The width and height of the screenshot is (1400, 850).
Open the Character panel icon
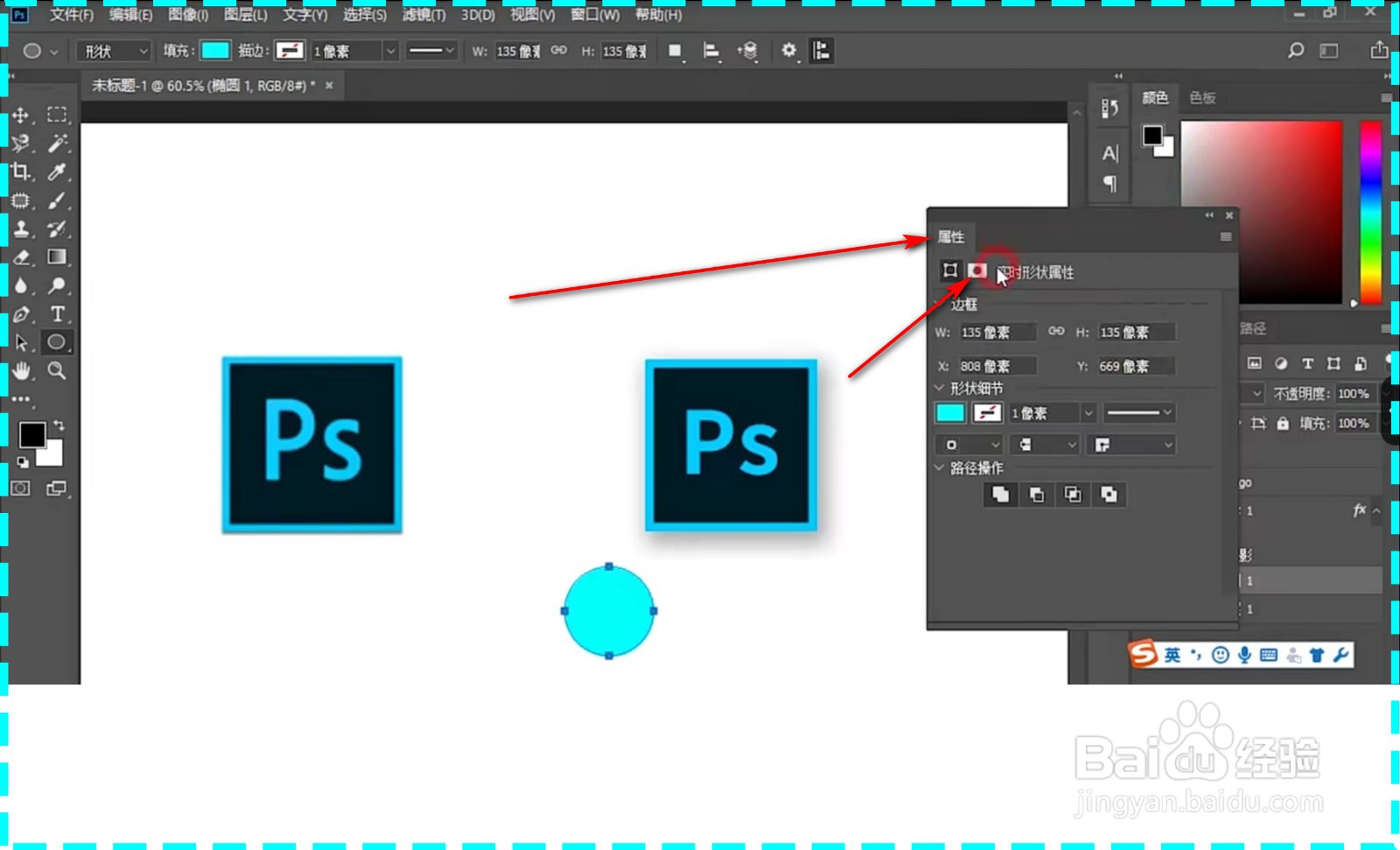(1109, 153)
